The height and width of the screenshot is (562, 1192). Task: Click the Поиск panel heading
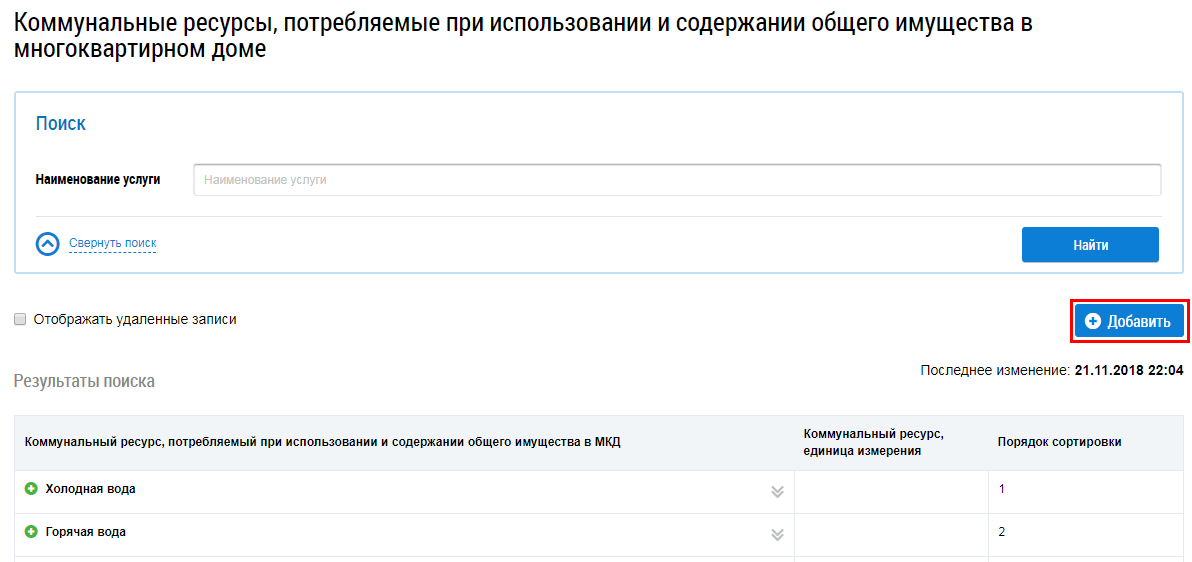(x=61, y=124)
